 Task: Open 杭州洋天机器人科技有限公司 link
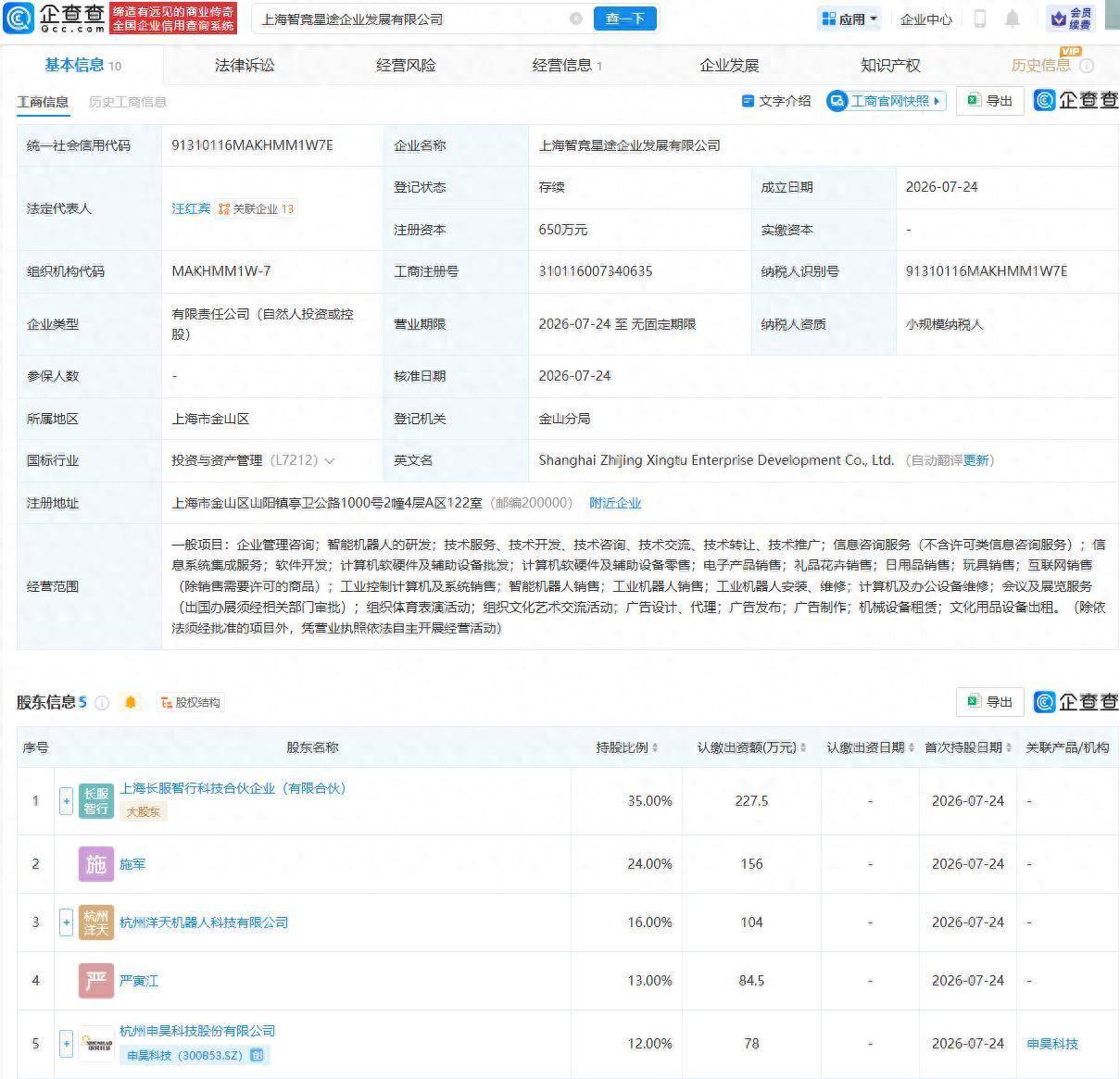(204, 922)
